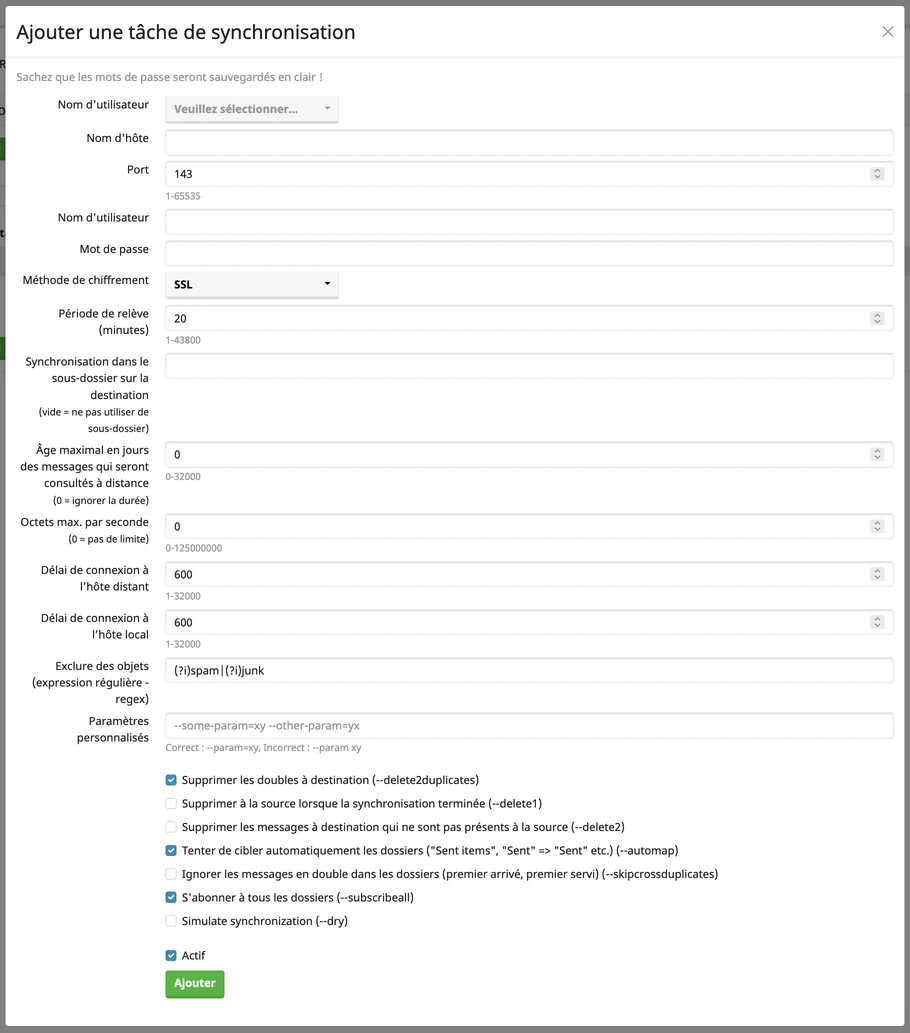
Task: Click the 'Correct : --param=xy' hint text
Action: click(264, 748)
